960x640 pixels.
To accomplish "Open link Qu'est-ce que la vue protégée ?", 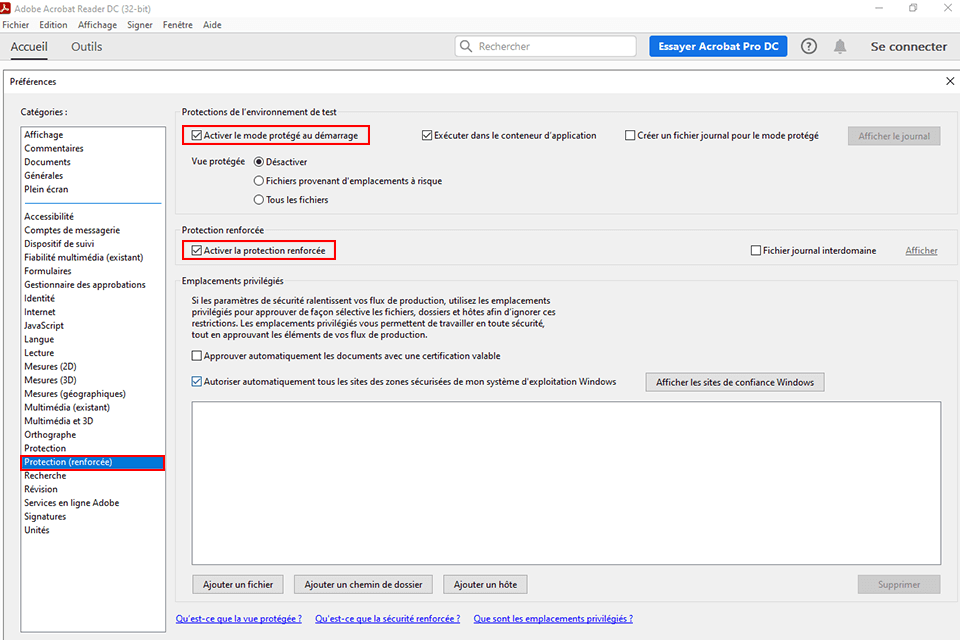I will pos(239,619).
